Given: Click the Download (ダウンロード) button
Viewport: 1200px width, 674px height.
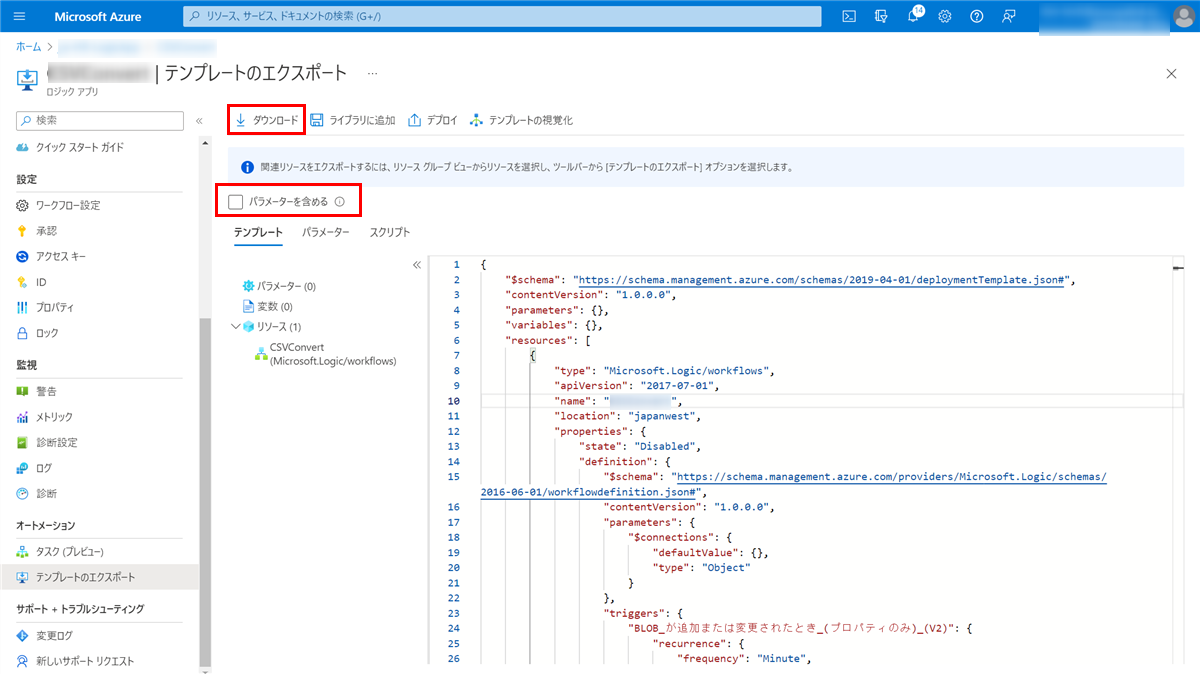Looking at the screenshot, I should [266, 120].
